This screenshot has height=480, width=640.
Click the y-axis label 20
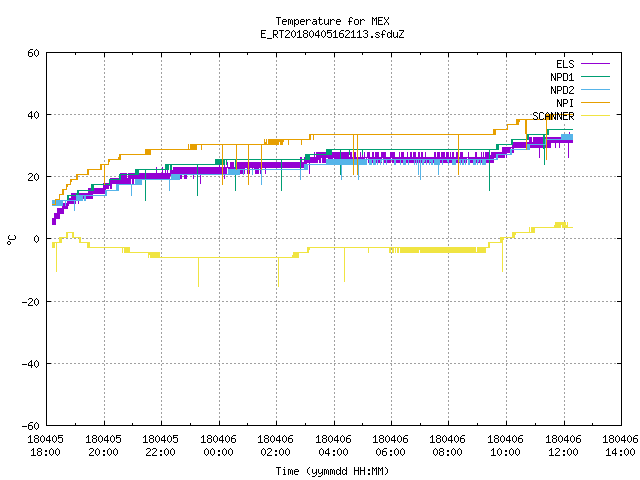pyautogui.click(x=33, y=177)
